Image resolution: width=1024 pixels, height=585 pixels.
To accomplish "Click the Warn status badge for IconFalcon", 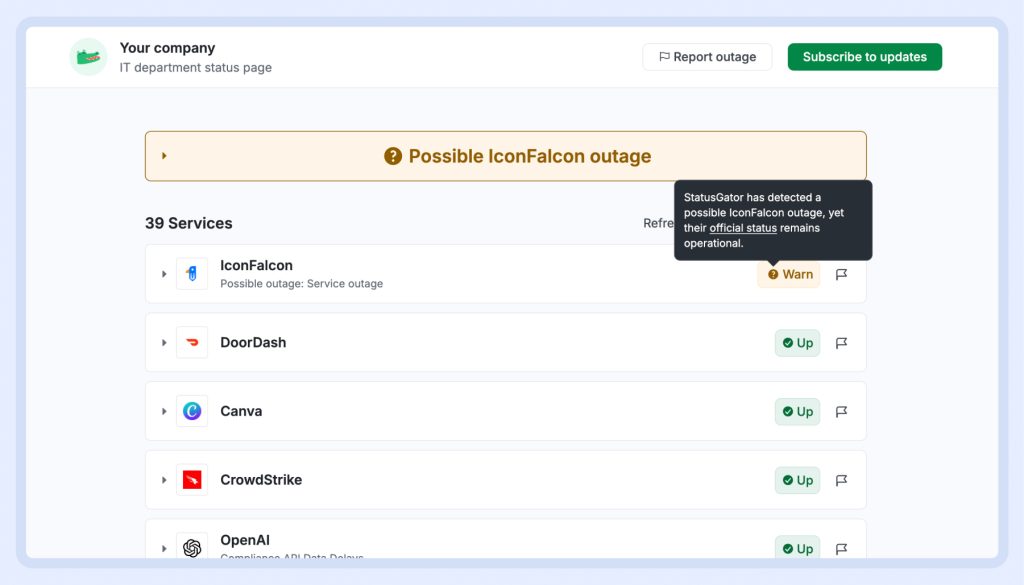I will [789, 274].
